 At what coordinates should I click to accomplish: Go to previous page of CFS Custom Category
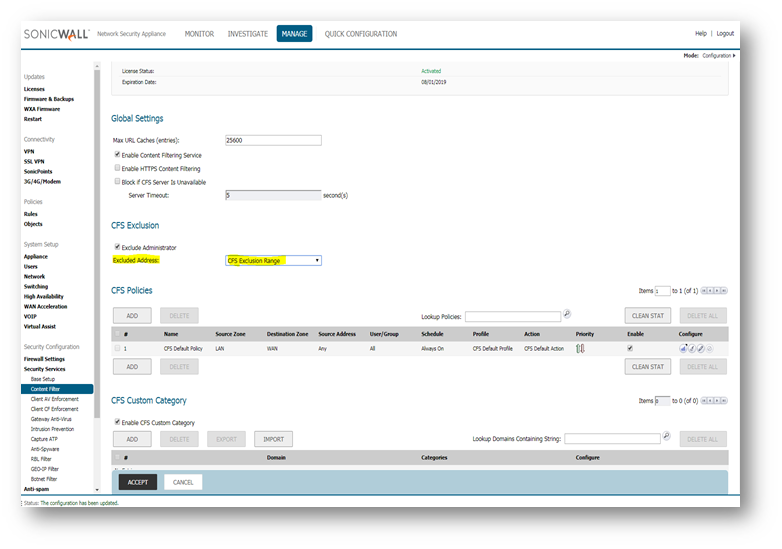(x=711, y=400)
